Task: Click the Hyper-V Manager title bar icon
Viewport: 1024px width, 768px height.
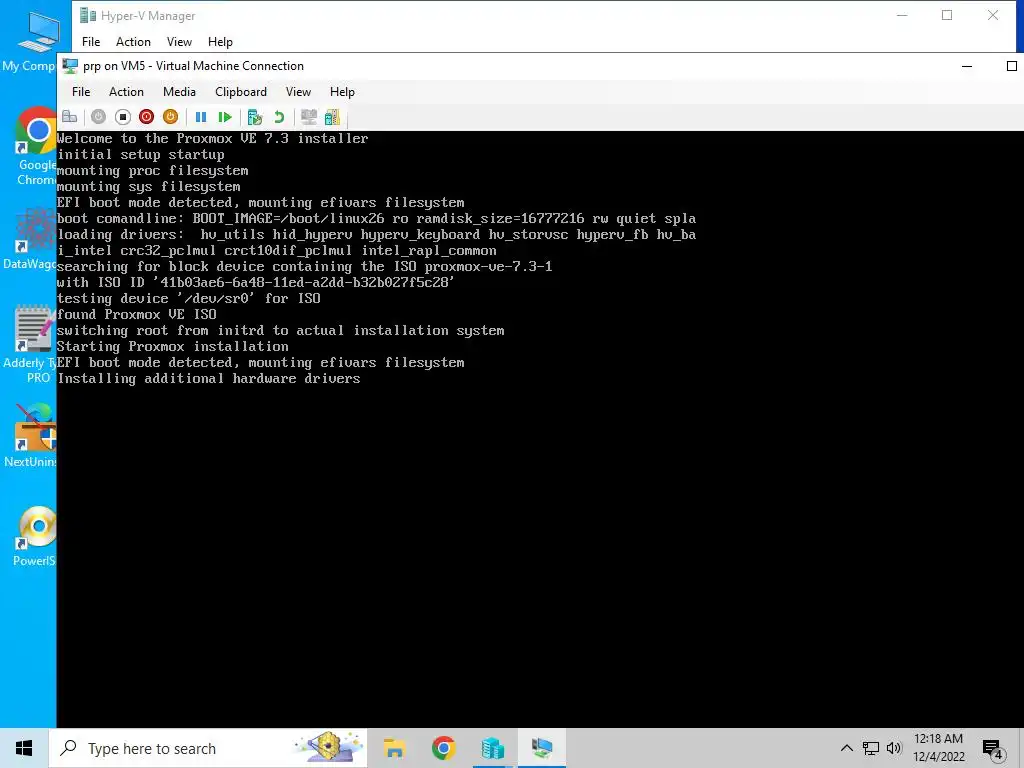Action: tap(88, 15)
